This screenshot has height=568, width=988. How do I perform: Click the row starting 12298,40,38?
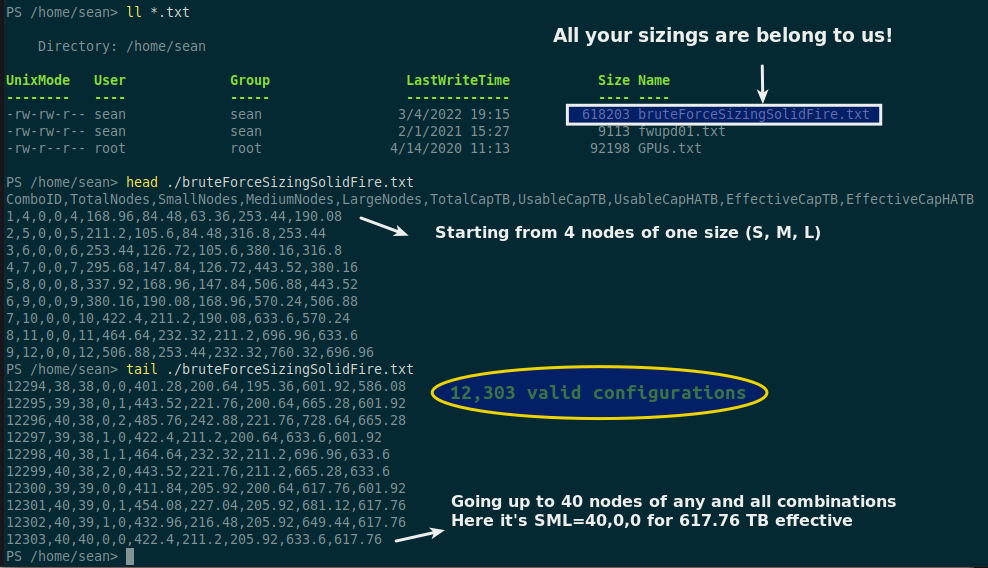198,455
